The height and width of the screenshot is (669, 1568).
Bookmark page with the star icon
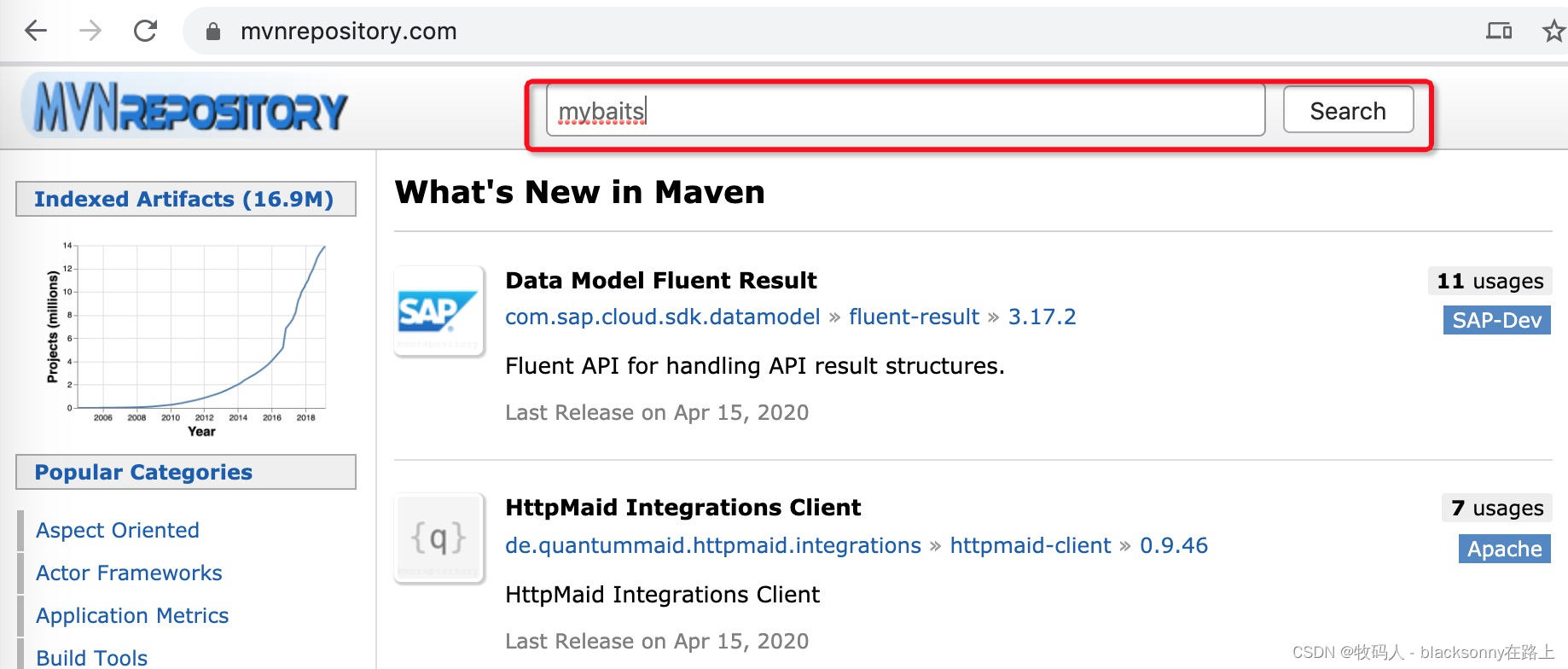pos(1554,32)
